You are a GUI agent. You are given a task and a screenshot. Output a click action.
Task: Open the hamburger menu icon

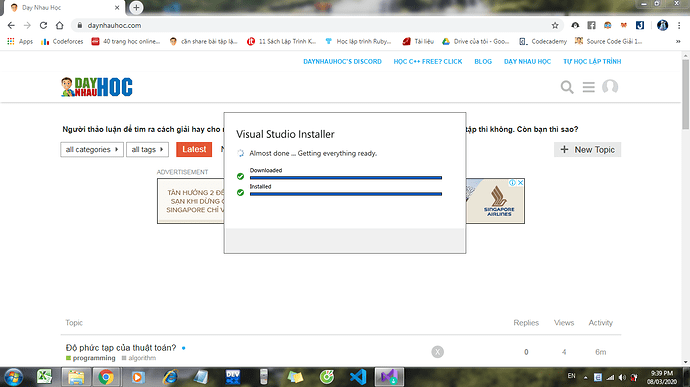tap(588, 87)
